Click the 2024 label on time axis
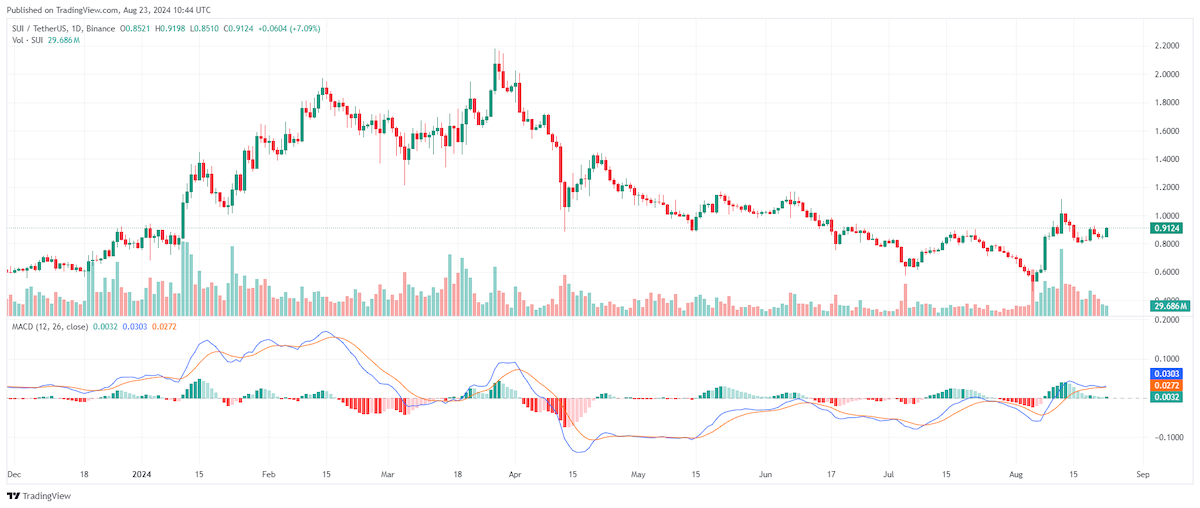 click(141, 475)
